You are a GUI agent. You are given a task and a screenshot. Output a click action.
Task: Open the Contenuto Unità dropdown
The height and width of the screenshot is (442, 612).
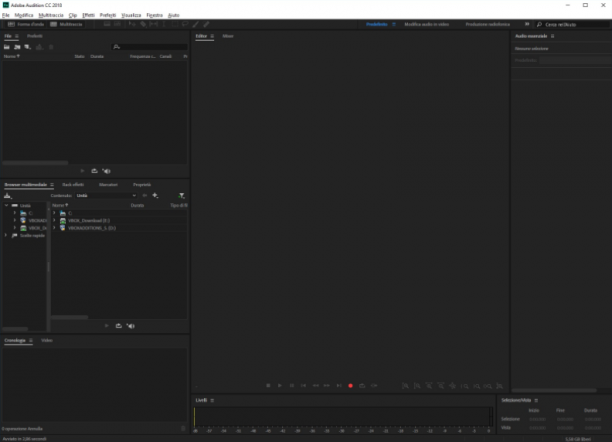click(106, 196)
